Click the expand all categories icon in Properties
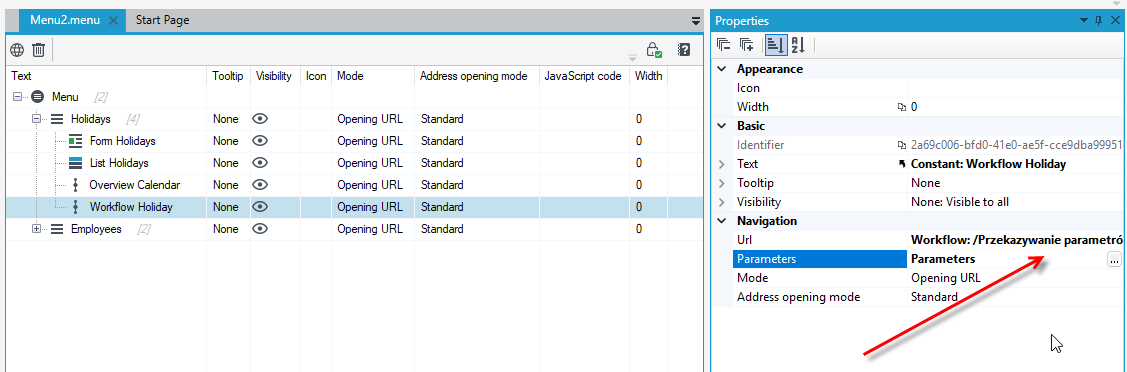Screen dimensions: 1127x372 (748, 45)
